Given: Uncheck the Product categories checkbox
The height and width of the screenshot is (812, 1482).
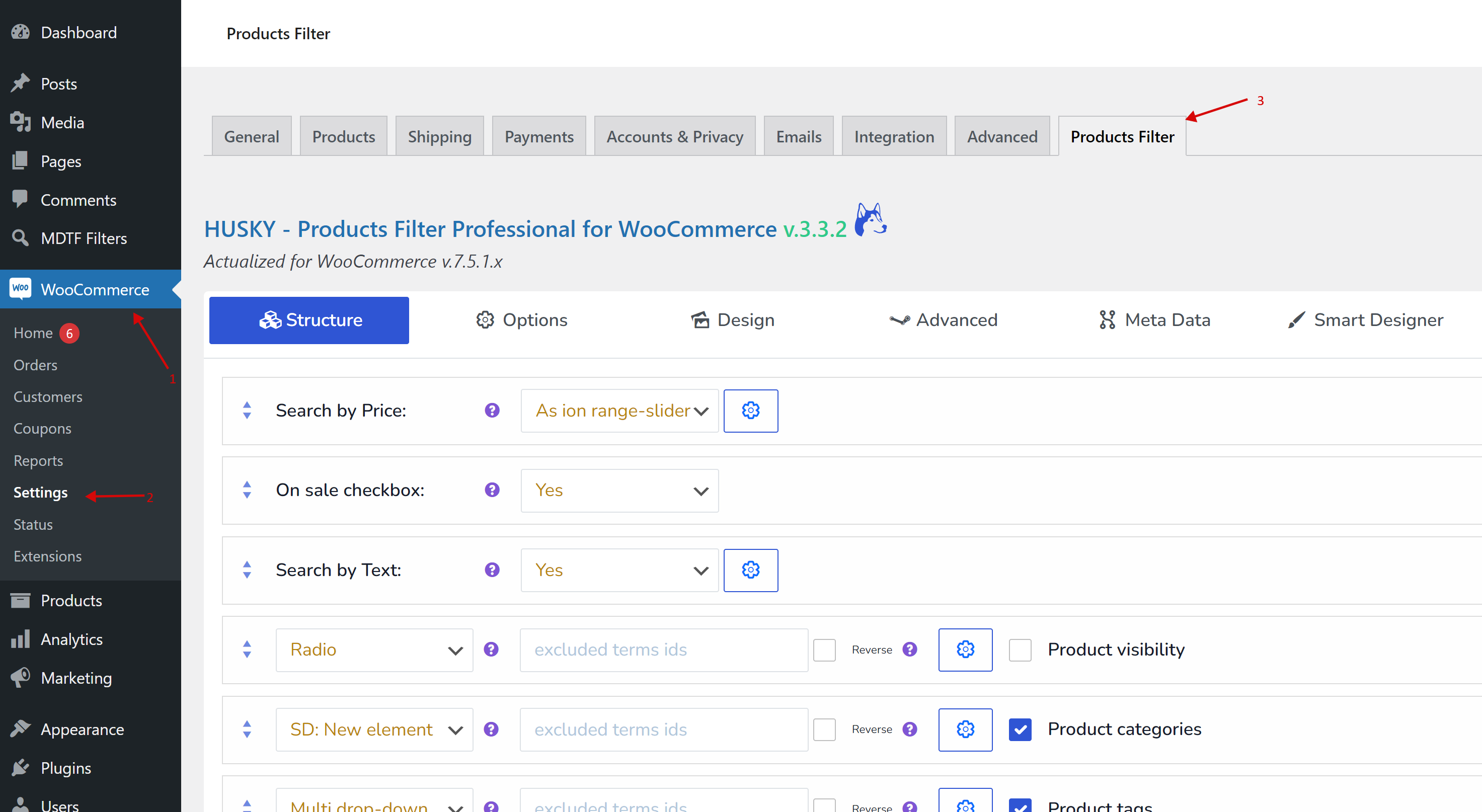Looking at the screenshot, I should 1020,730.
